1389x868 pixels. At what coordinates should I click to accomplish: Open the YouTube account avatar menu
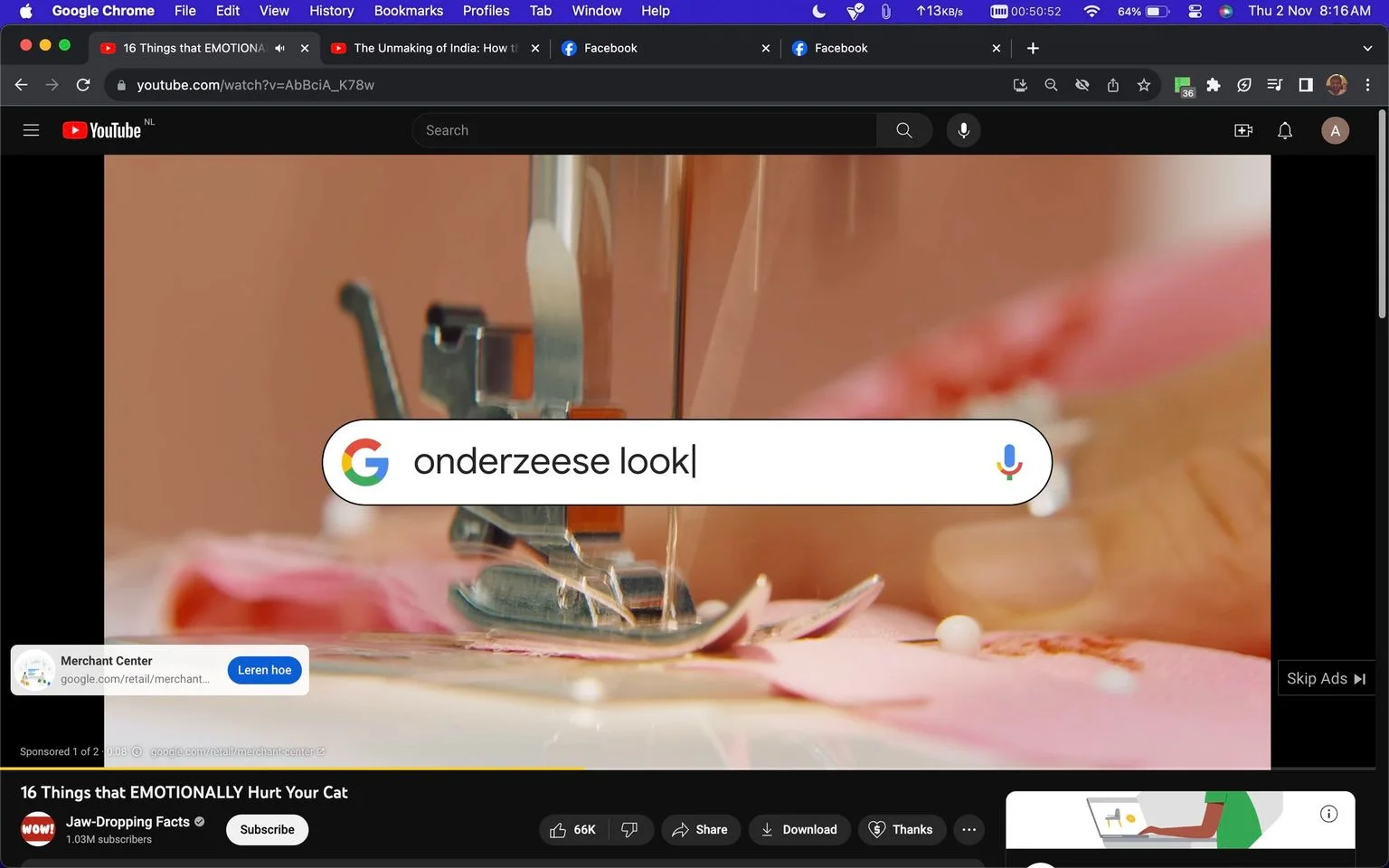click(x=1336, y=130)
